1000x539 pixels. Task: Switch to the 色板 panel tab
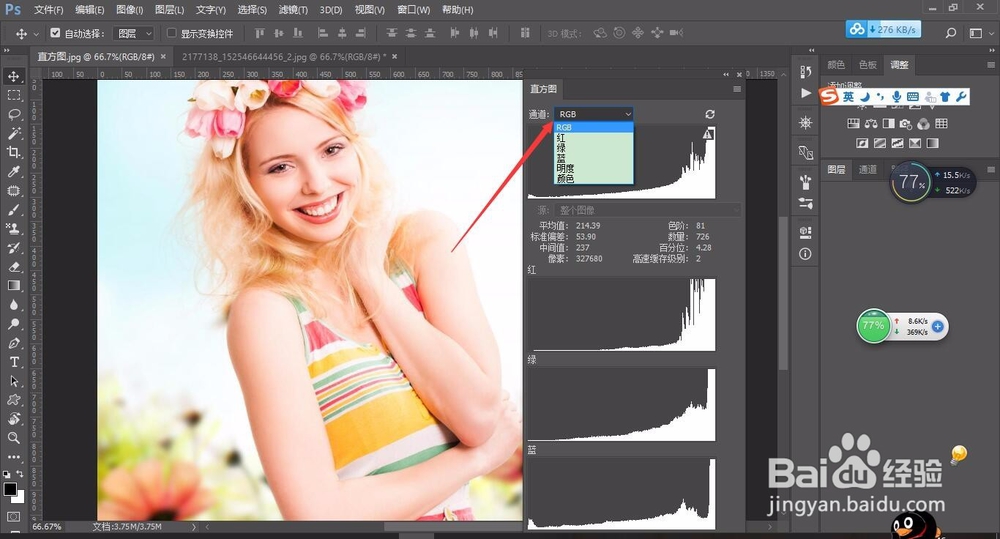point(867,64)
